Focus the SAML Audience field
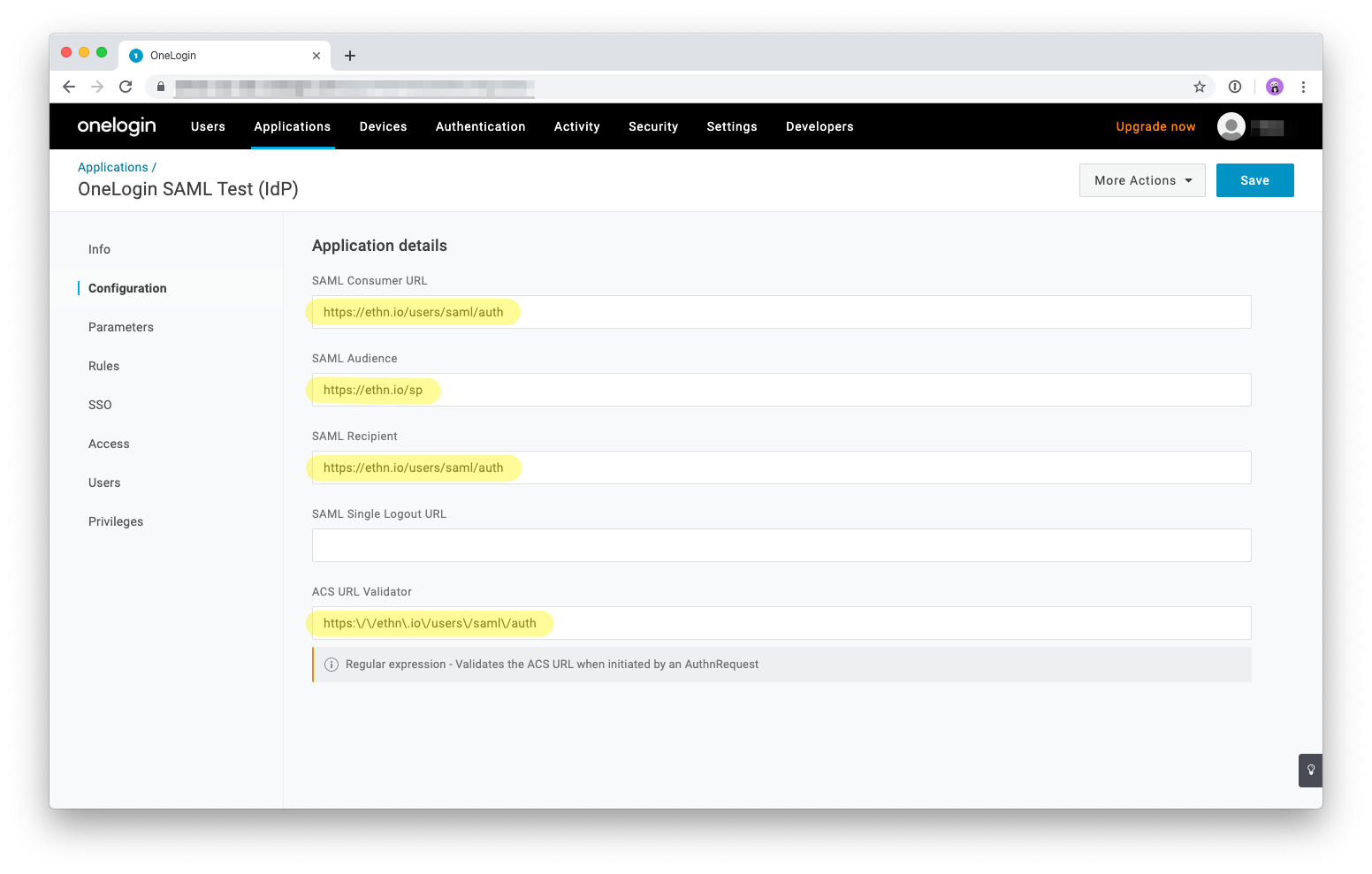 click(781, 390)
